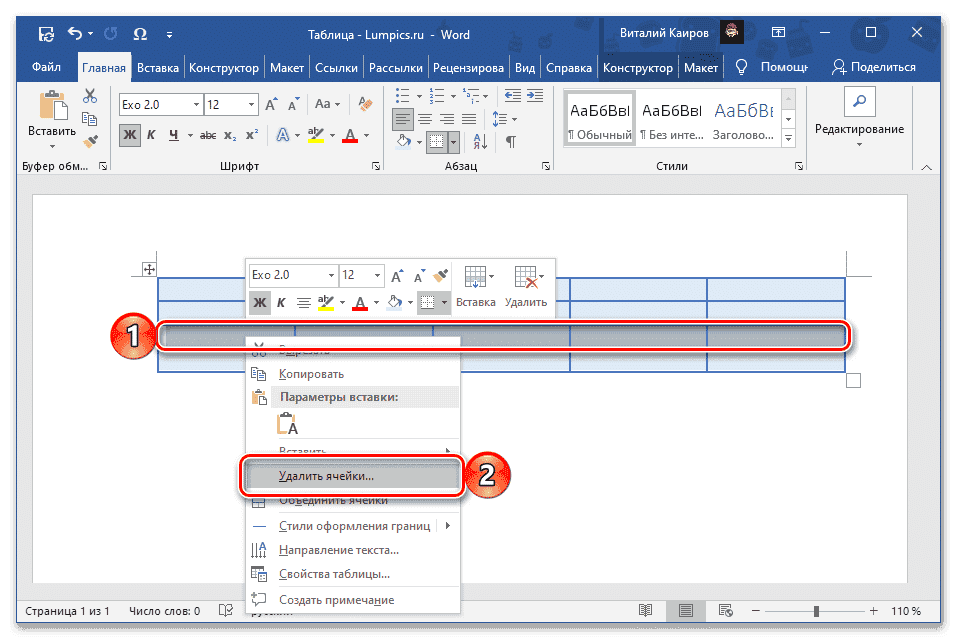
Task: Click the word count (Число слов) indicator
Action: [164, 610]
